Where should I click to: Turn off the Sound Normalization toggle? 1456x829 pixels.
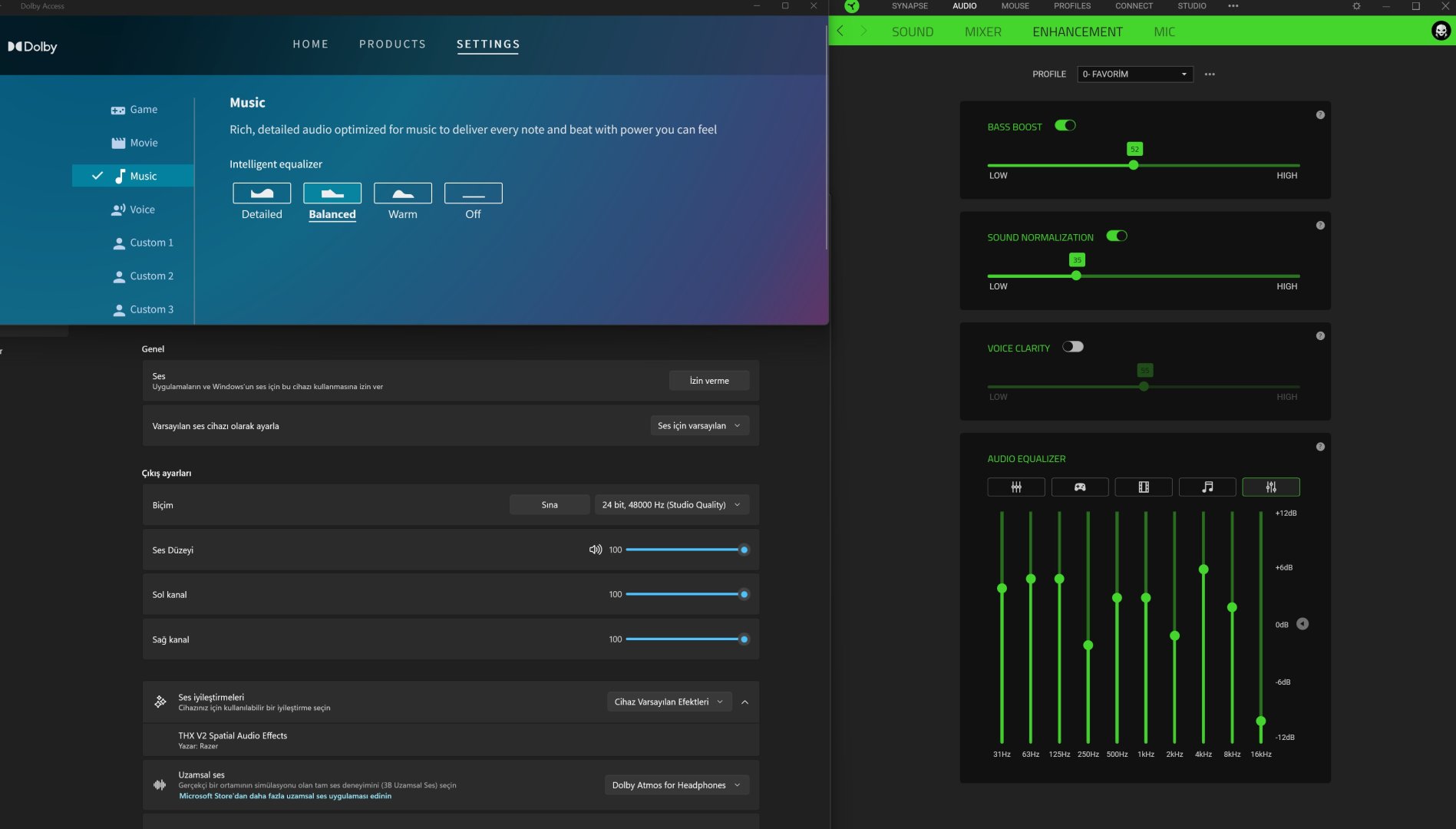(x=1117, y=236)
